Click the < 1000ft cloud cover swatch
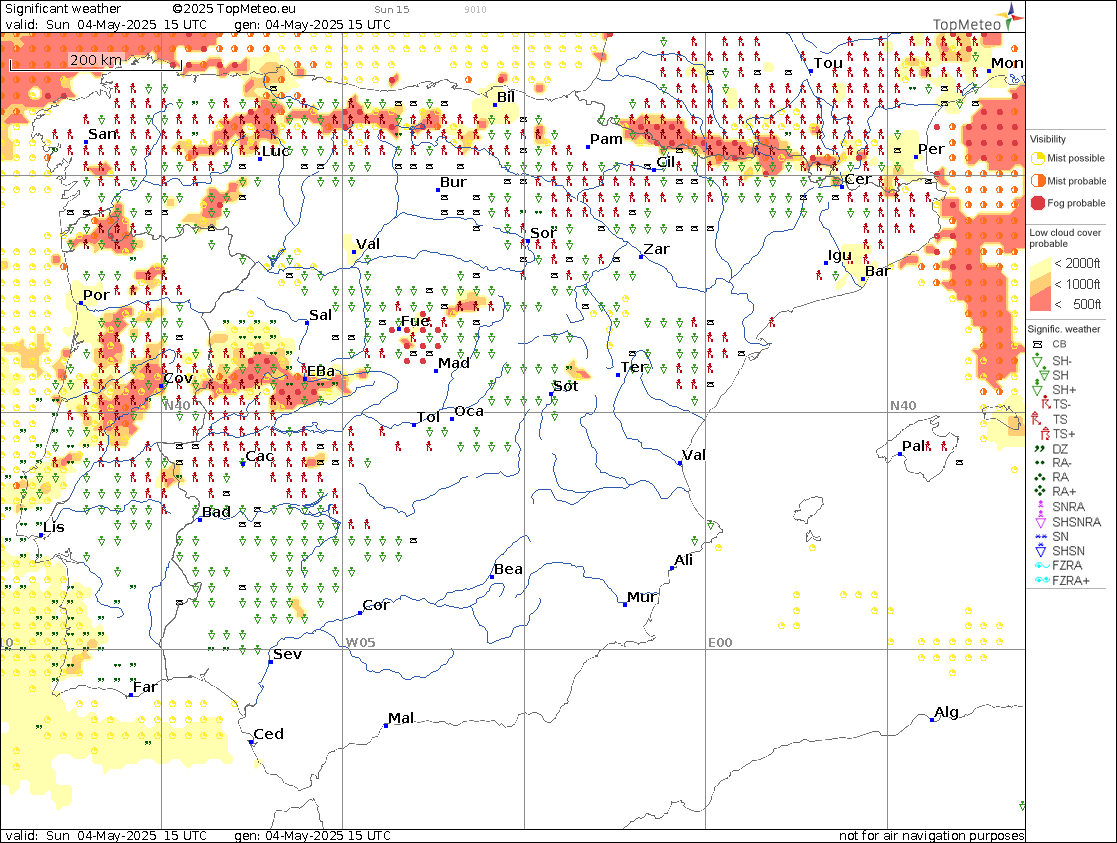The height and width of the screenshot is (843, 1117). tap(1040, 284)
